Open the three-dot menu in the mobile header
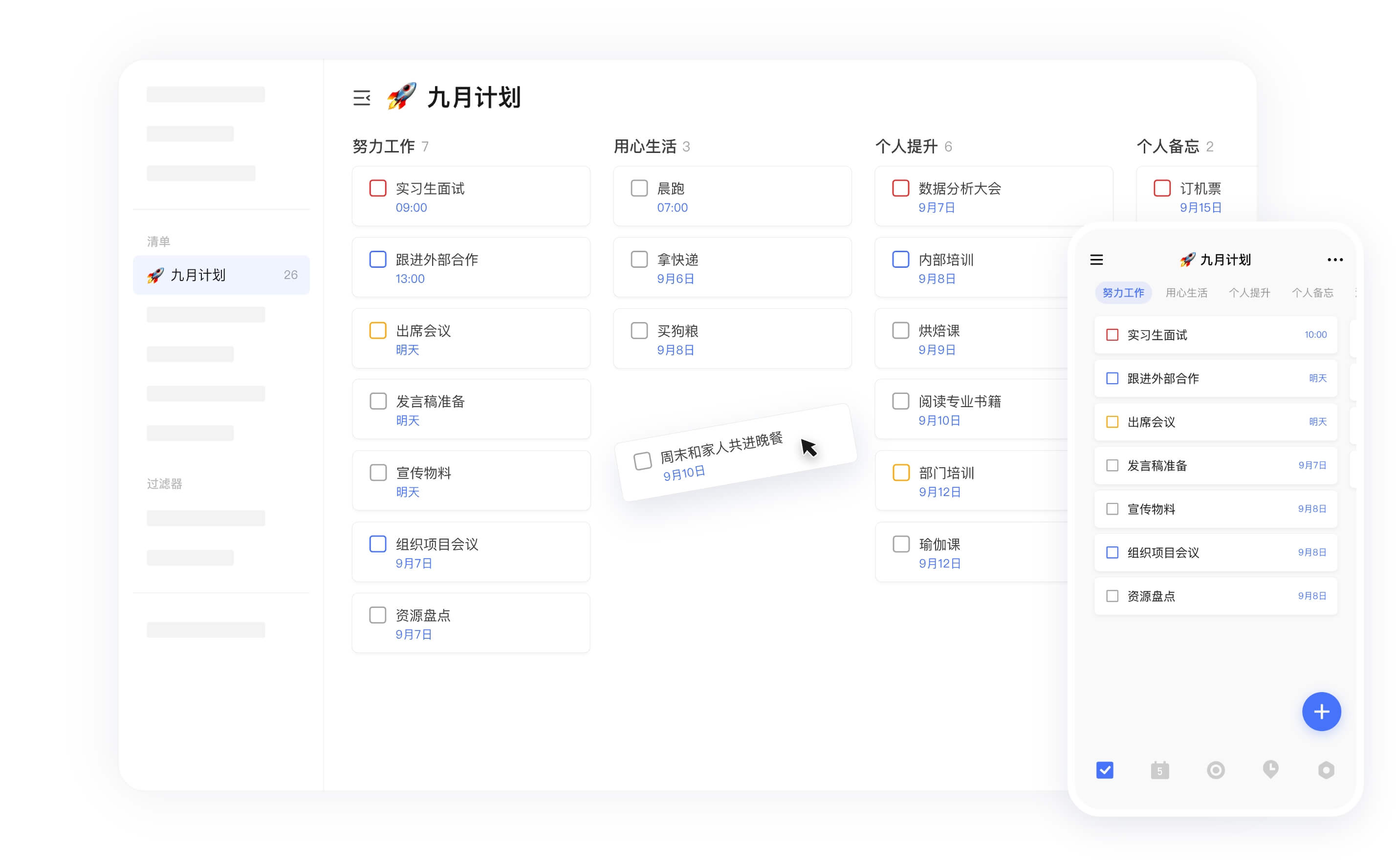 click(x=1335, y=260)
